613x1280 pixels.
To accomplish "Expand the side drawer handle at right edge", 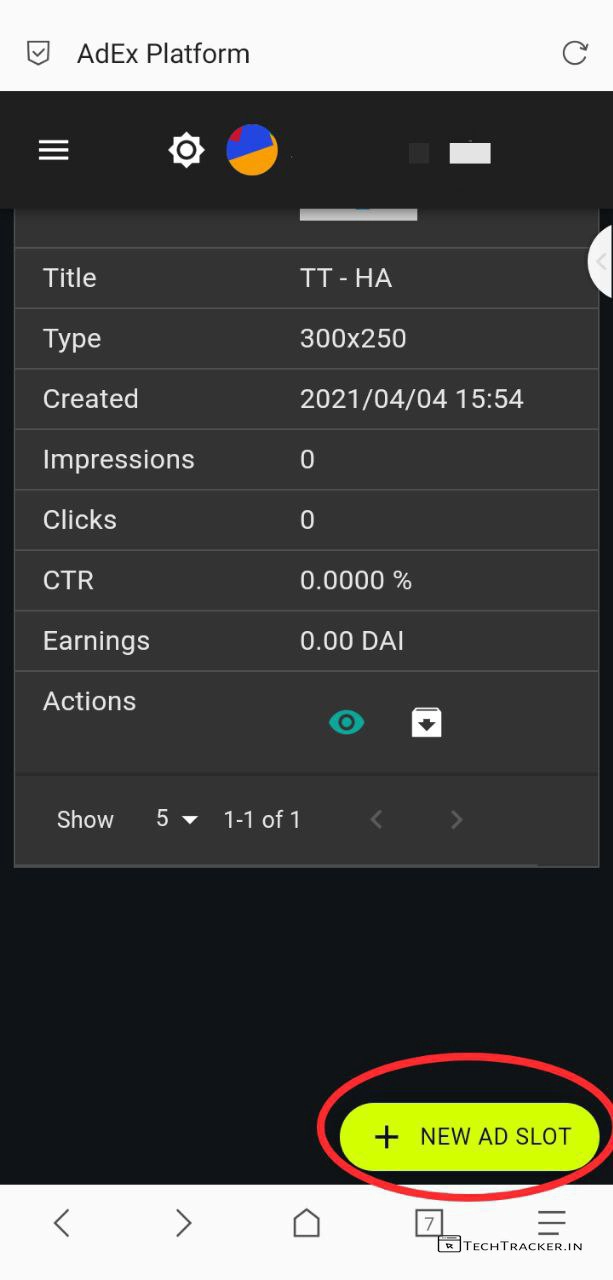I will click(x=601, y=262).
